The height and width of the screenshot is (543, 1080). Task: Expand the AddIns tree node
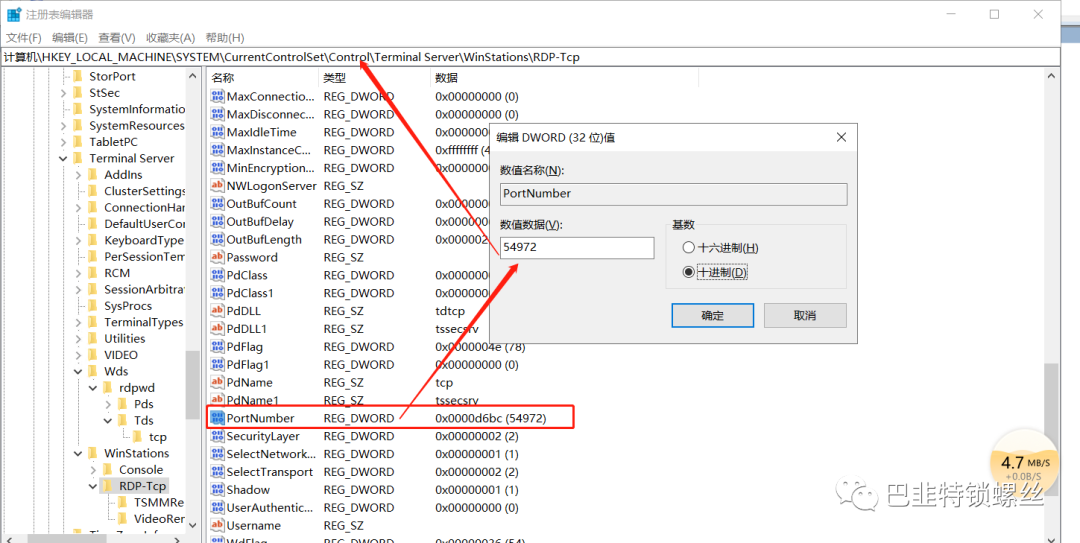point(79,175)
